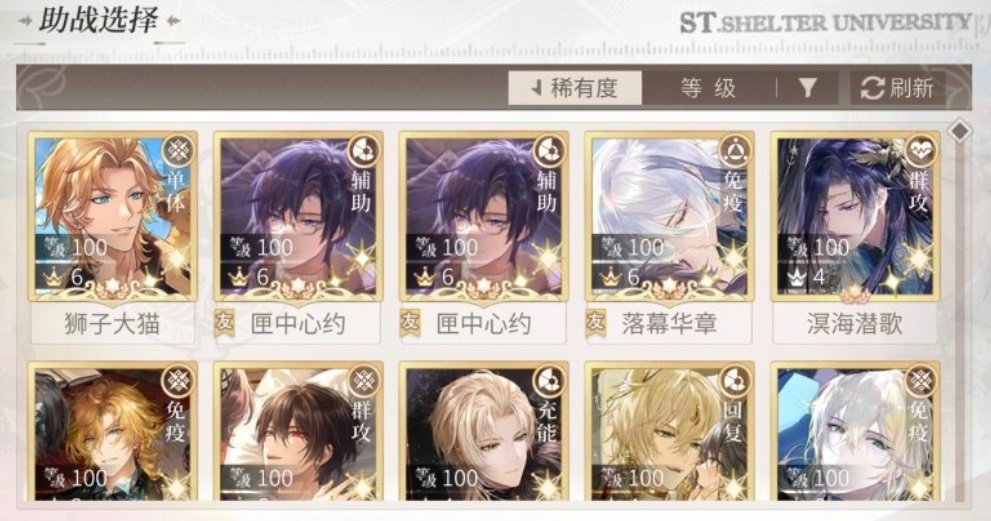
Task: Click the 狮子大猫 name label
Action: point(112,324)
